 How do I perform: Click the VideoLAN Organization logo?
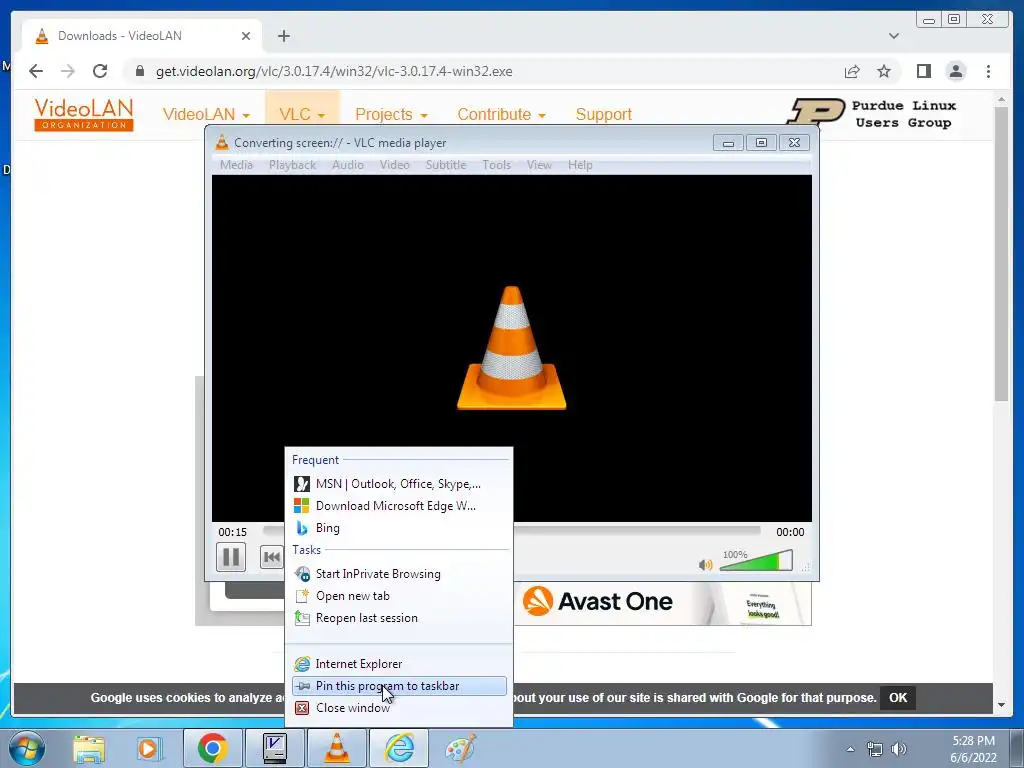point(84,114)
